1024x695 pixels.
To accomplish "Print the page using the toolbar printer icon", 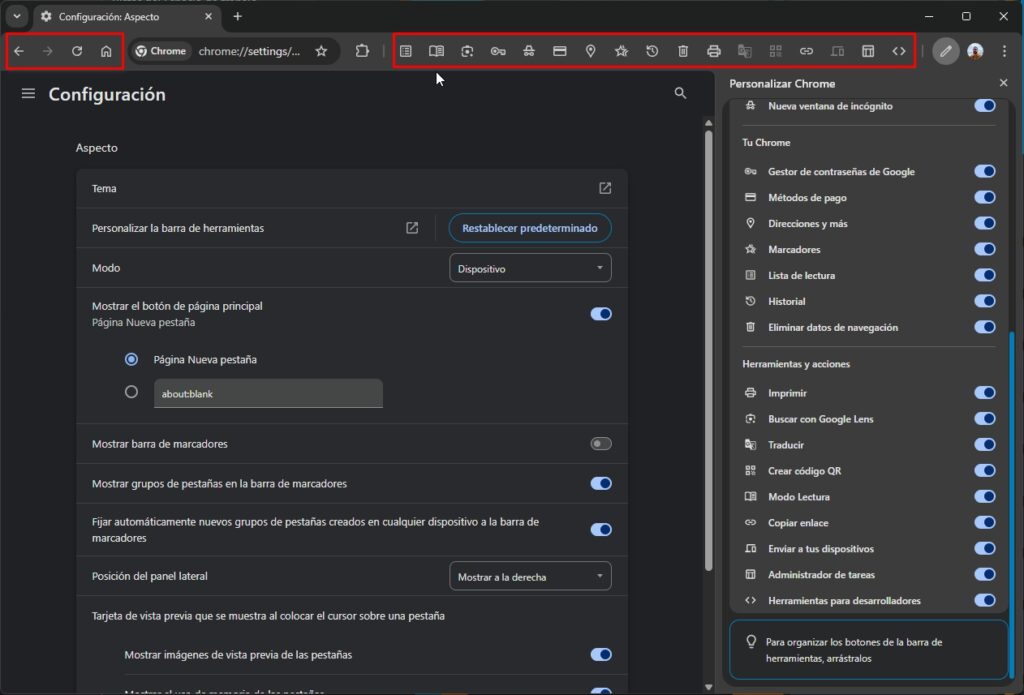I will tap(714, 51).
